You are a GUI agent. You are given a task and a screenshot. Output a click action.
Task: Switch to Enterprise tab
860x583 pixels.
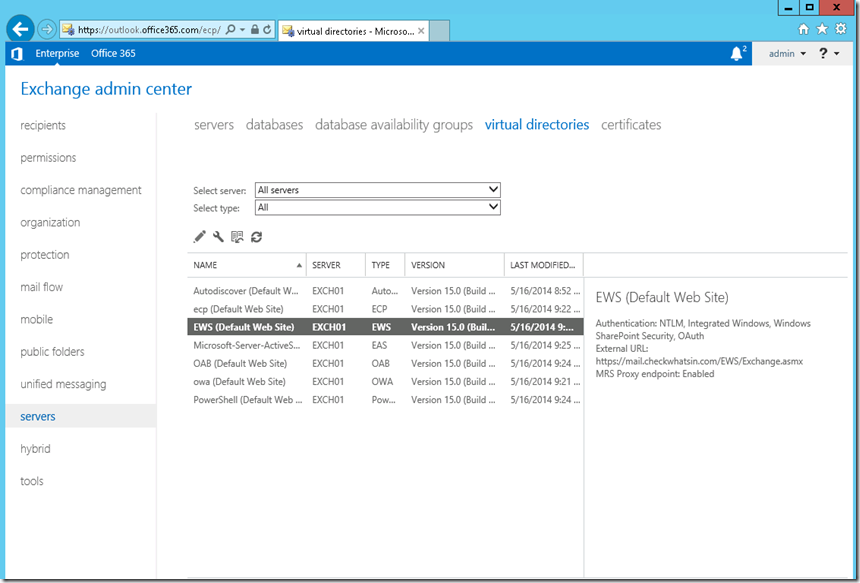57,54
